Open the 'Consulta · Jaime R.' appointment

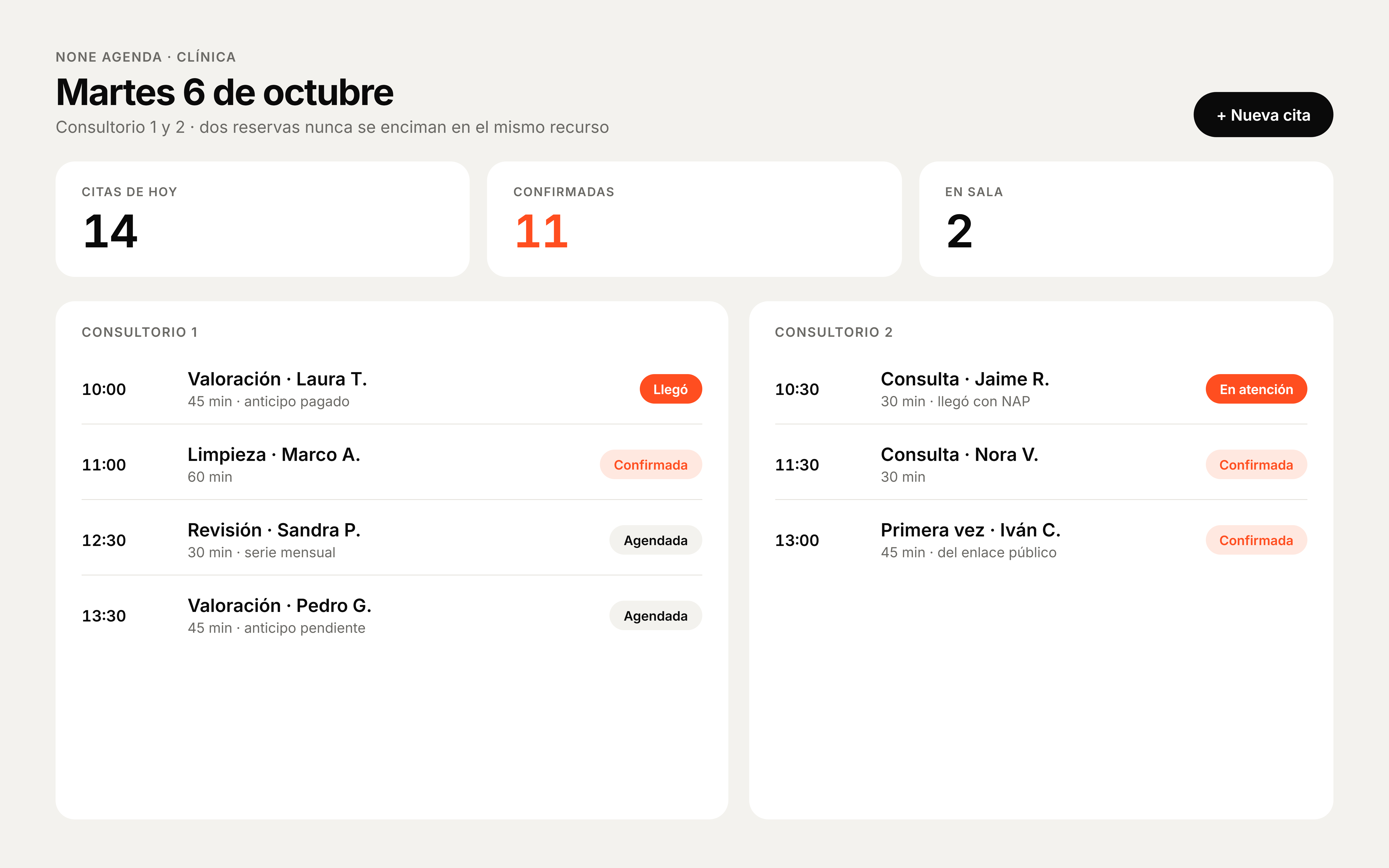[1041, 389]
